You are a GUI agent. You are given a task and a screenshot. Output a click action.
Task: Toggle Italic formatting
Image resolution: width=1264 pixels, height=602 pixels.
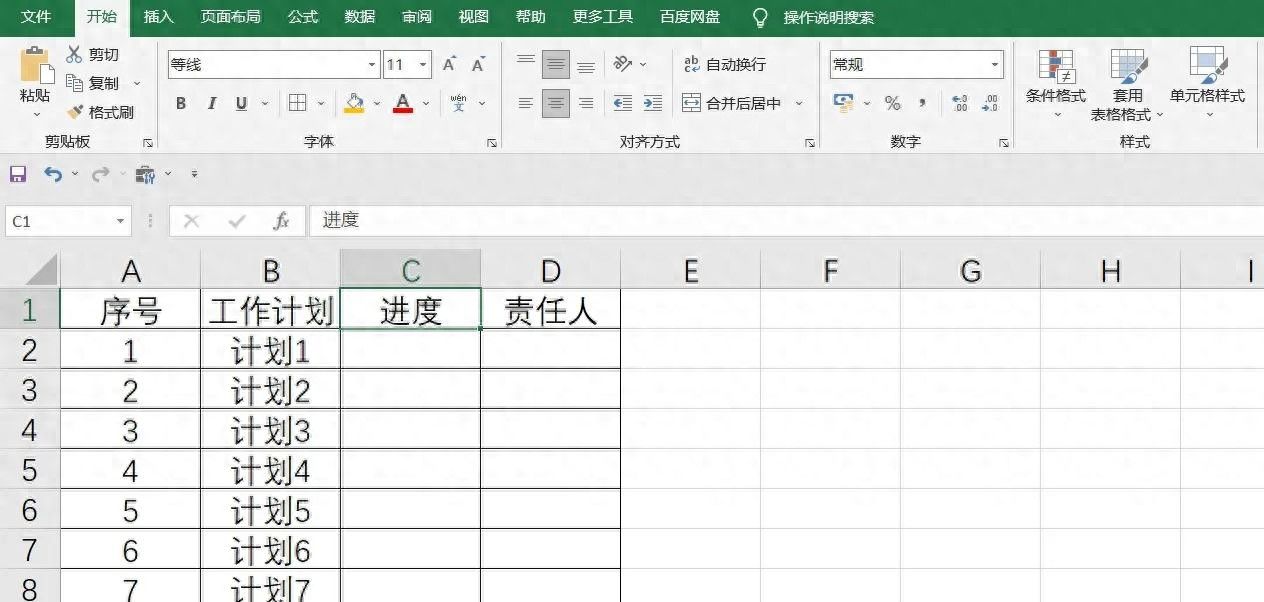[x=211, y=103]
